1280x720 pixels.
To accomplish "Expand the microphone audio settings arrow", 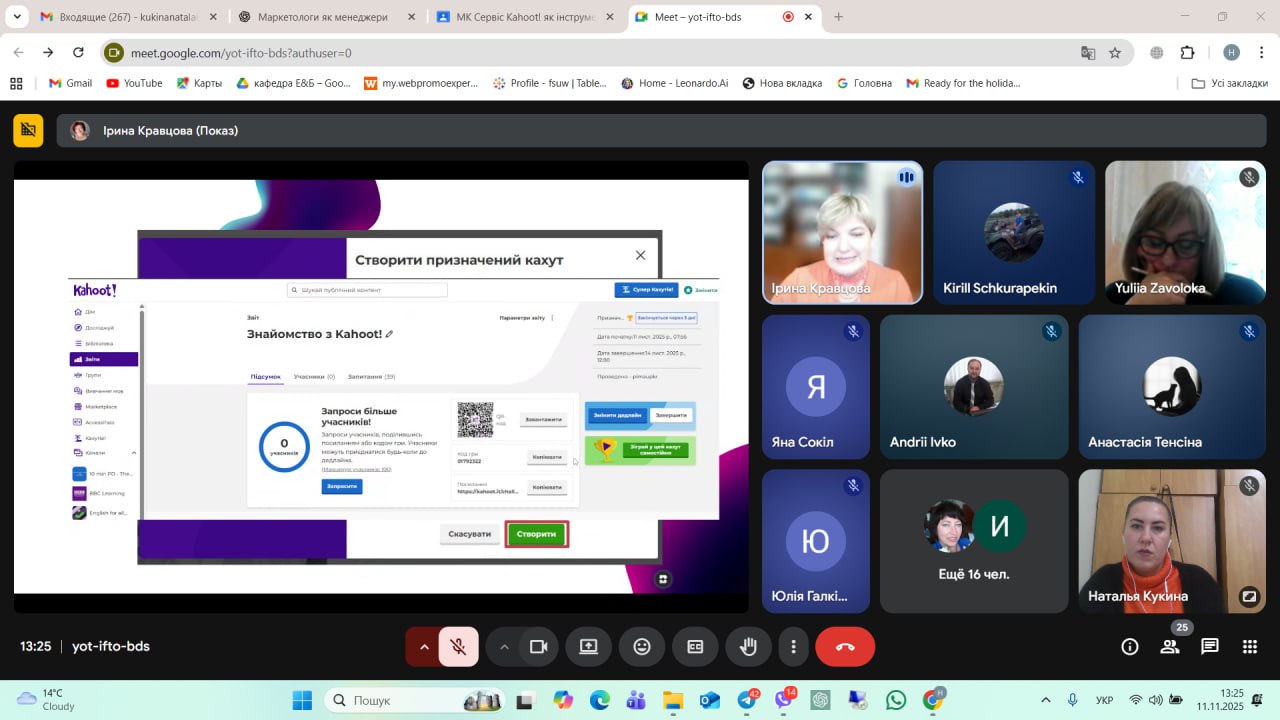I will point(424,647).
